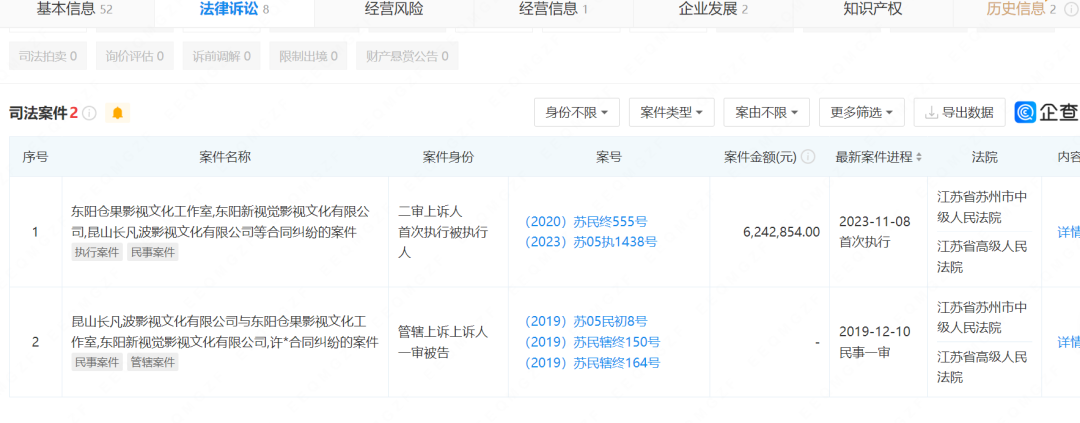
Task: Switch to 知识产权 tab
Action: (873, 9)
